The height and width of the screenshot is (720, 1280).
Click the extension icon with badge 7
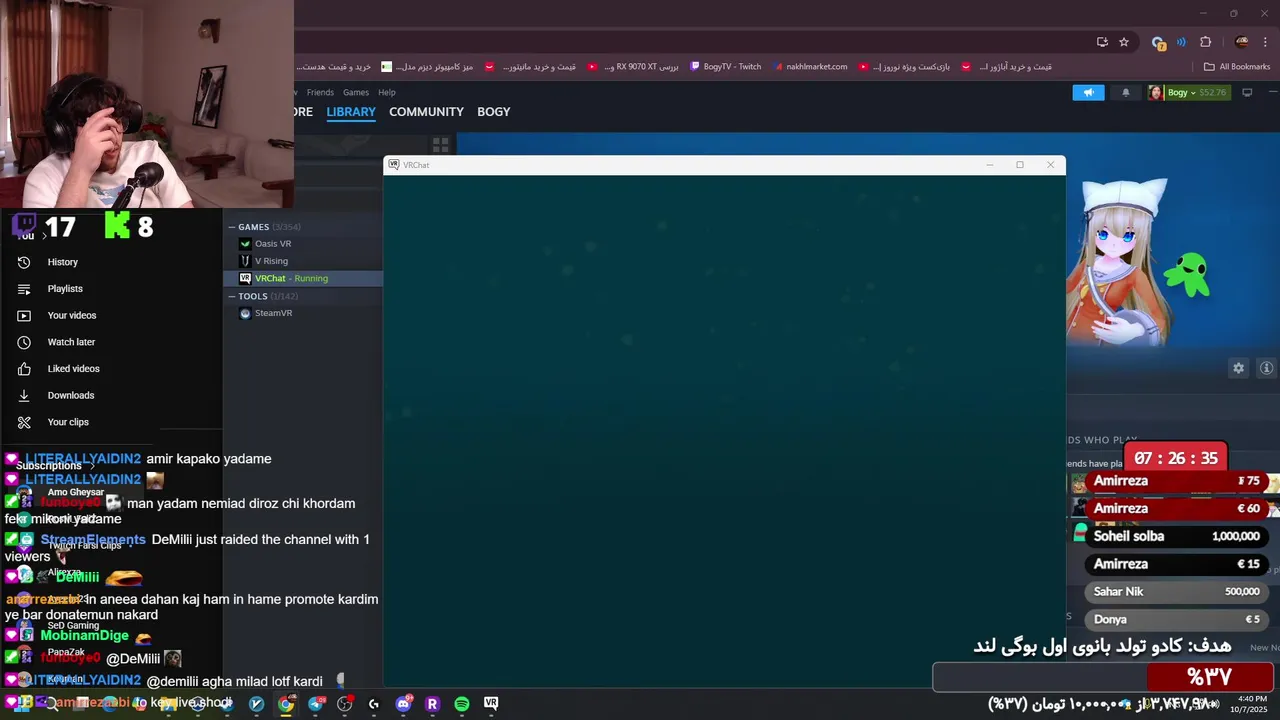click(1158, 42)
